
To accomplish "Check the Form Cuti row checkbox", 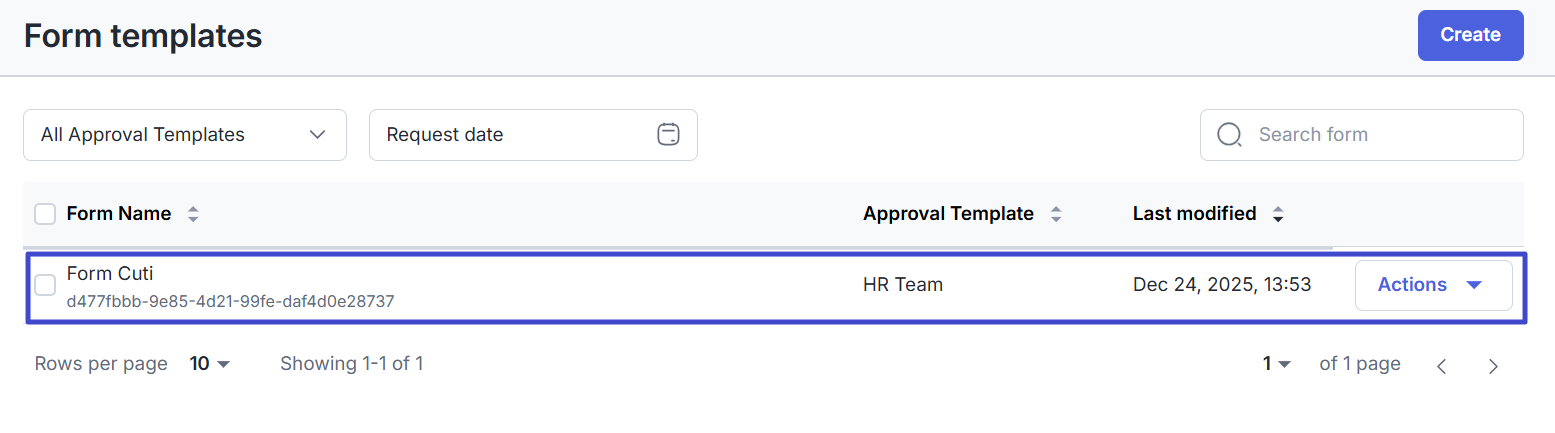I will click(x=45, y=285).
